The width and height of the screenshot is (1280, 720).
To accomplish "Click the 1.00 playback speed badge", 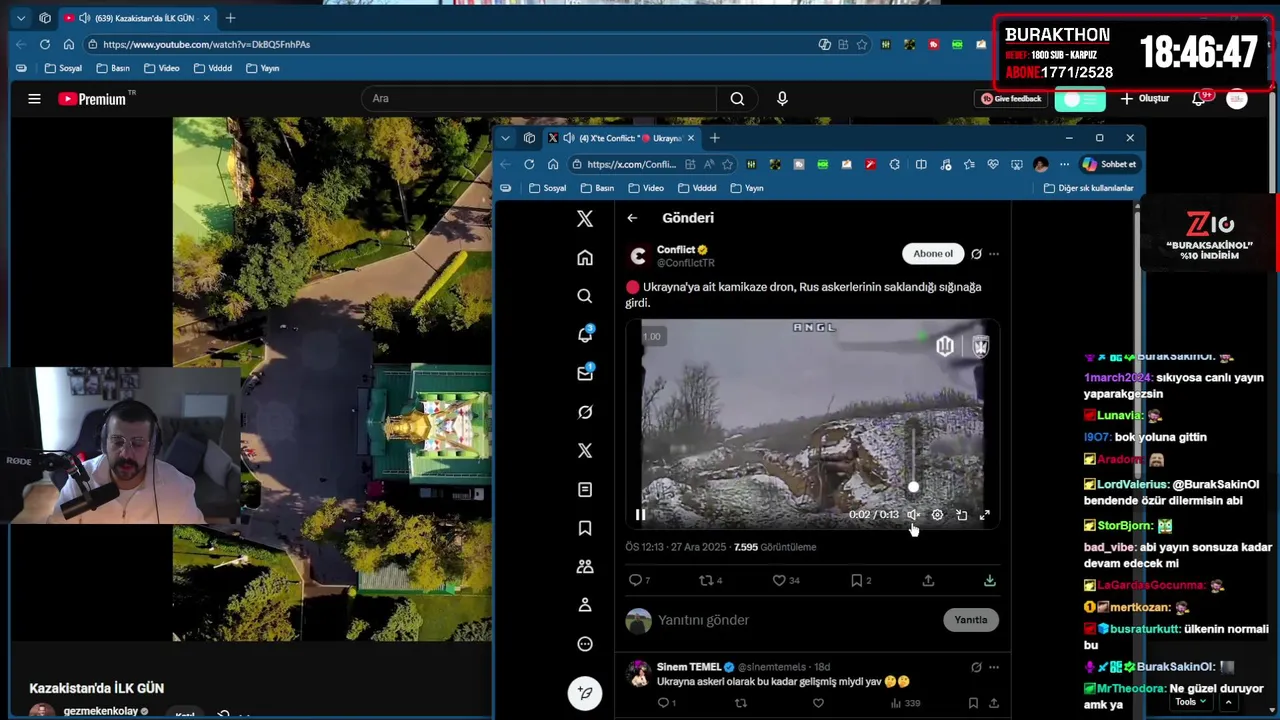I will (x=652, y=336).
